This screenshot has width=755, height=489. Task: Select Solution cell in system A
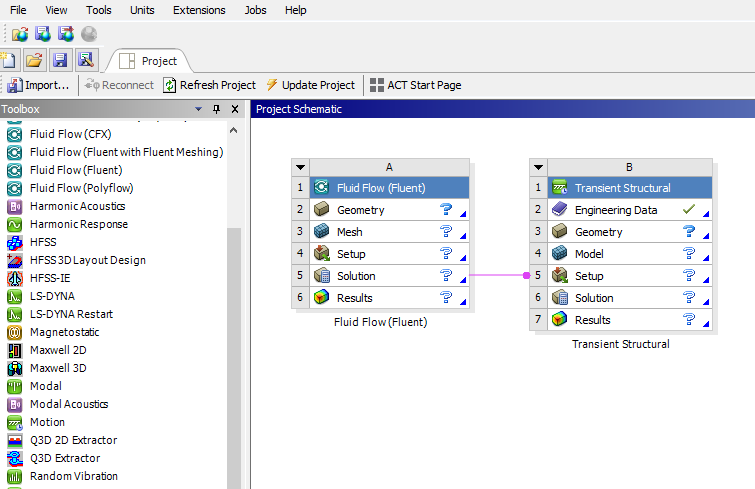[389, 276]
